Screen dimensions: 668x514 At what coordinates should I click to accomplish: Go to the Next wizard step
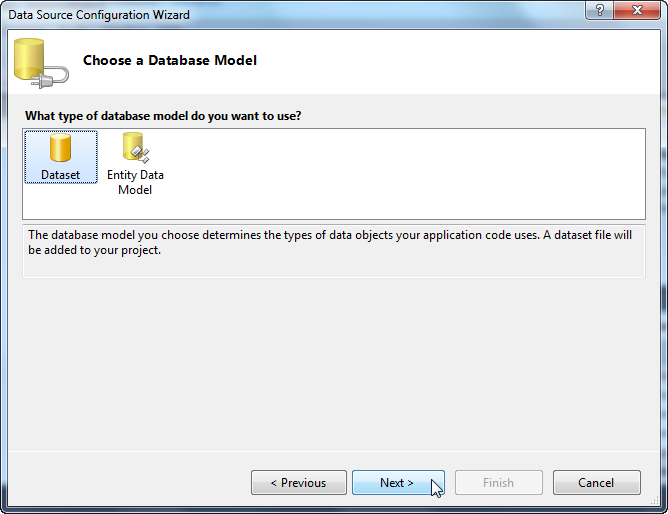(x=398, y=482)
